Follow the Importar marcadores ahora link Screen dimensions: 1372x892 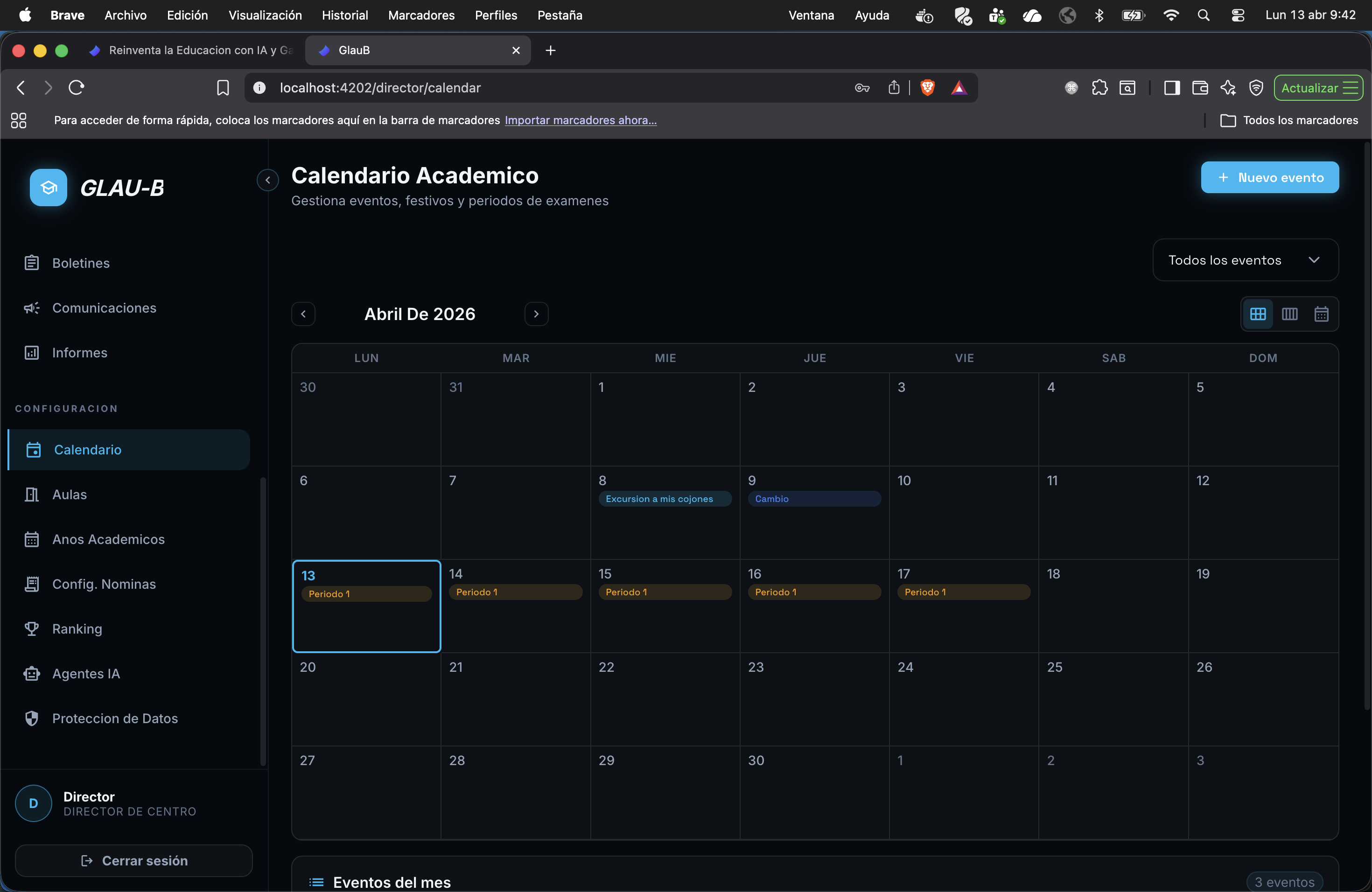pyautogui.click(x=581, y=120)
